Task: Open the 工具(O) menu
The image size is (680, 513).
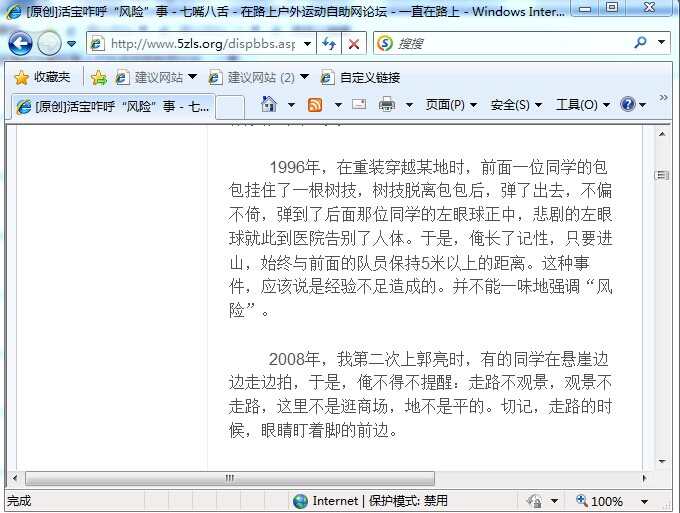Action: click(x=583, y=105)
